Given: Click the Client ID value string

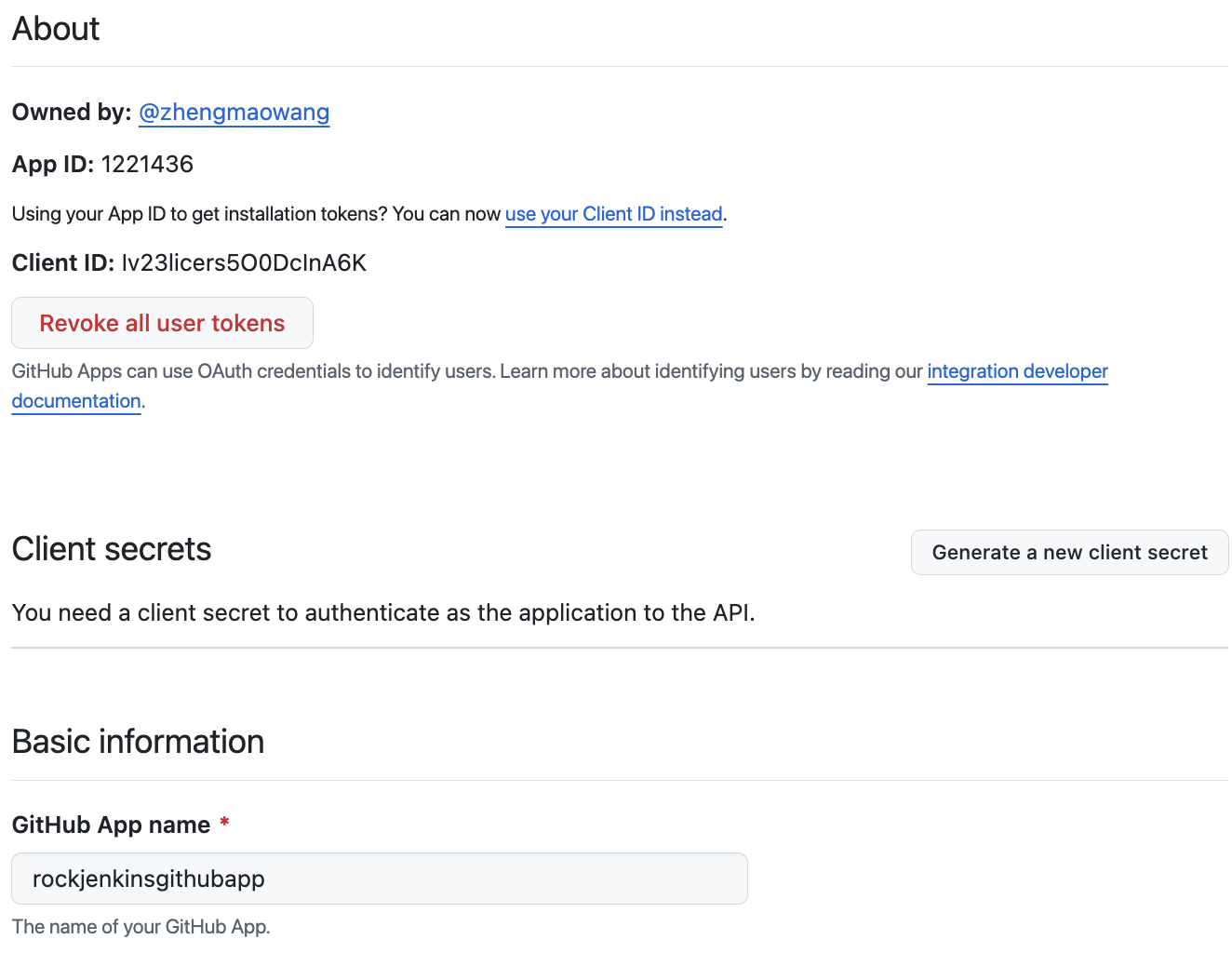Looking at the screenshot, I should click(x=244, y=263).
